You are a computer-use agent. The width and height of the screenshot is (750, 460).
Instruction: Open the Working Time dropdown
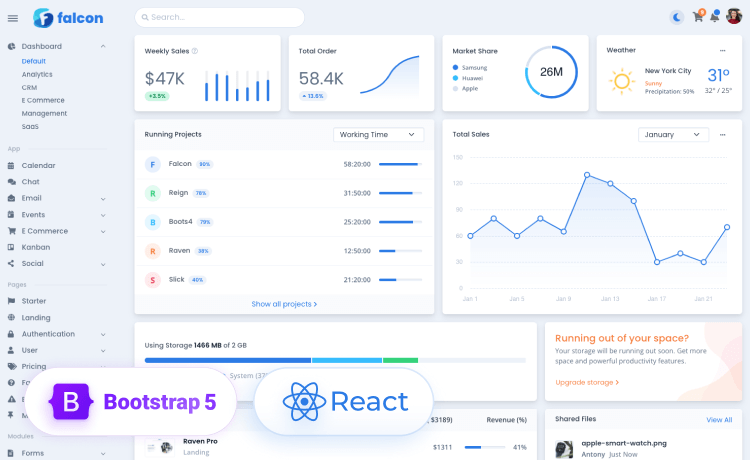[x=378, y=135]
